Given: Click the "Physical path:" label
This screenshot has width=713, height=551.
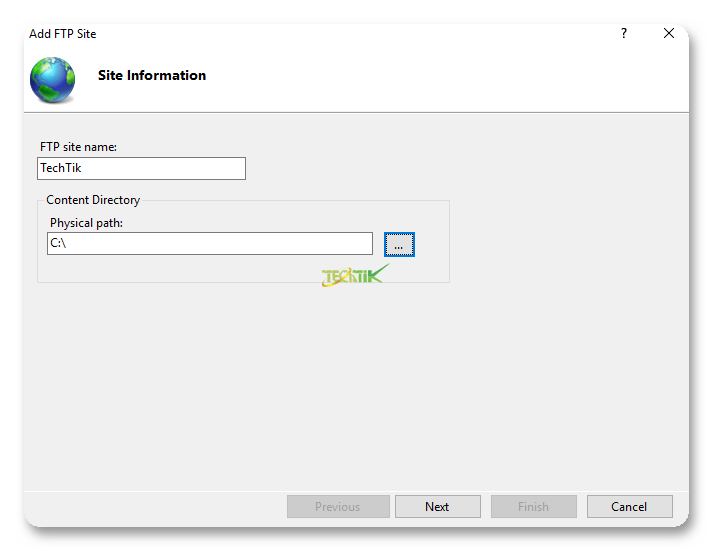Looking at the screenshot, I should [86, 223].
